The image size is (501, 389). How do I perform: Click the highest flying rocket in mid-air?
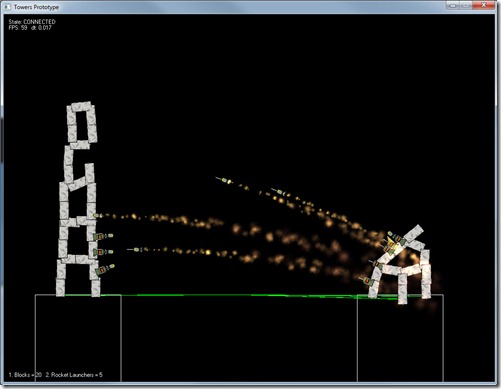tap(224, 180)
